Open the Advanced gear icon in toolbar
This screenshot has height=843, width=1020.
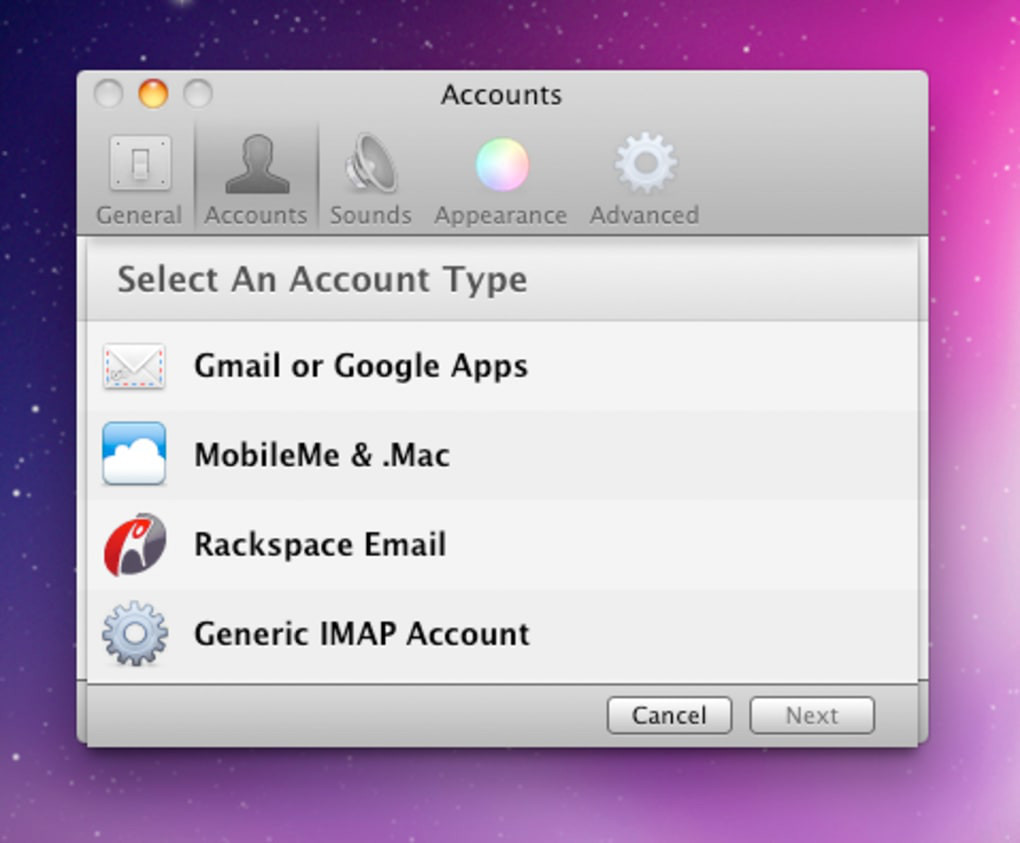[x=646, y=163]
